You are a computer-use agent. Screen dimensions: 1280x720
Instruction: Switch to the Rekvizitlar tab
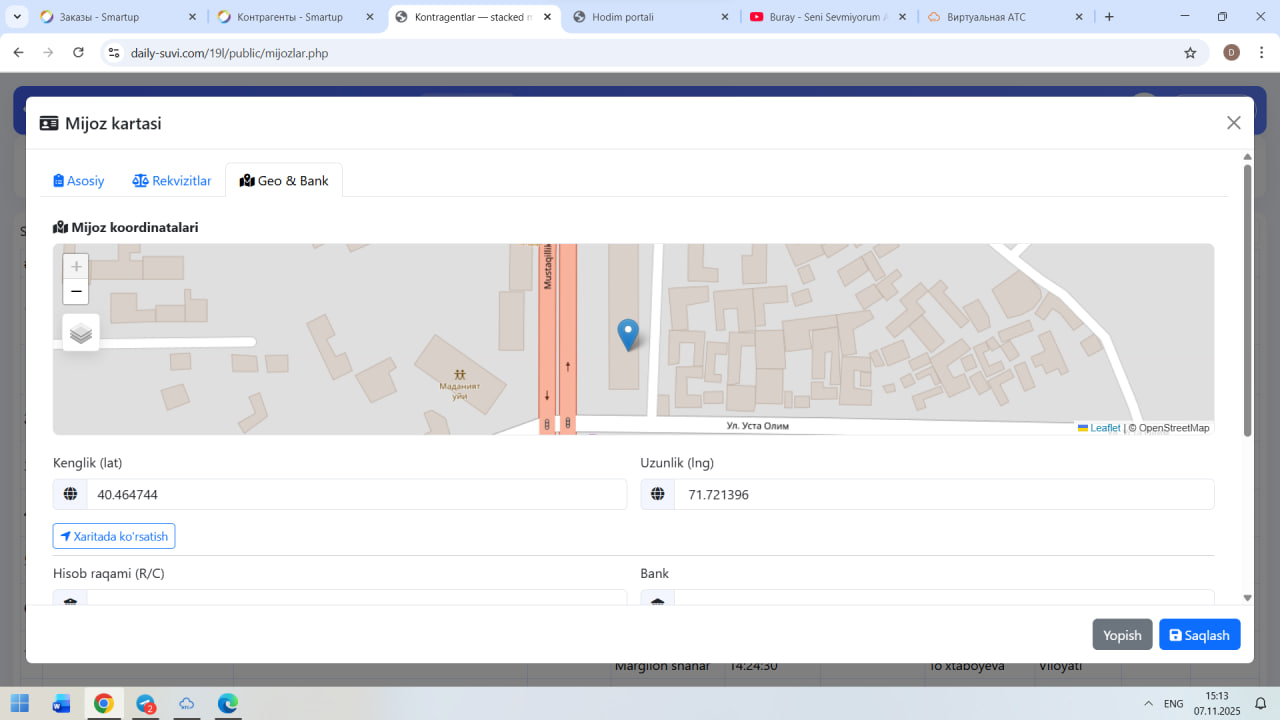click(x=172, y=181)
